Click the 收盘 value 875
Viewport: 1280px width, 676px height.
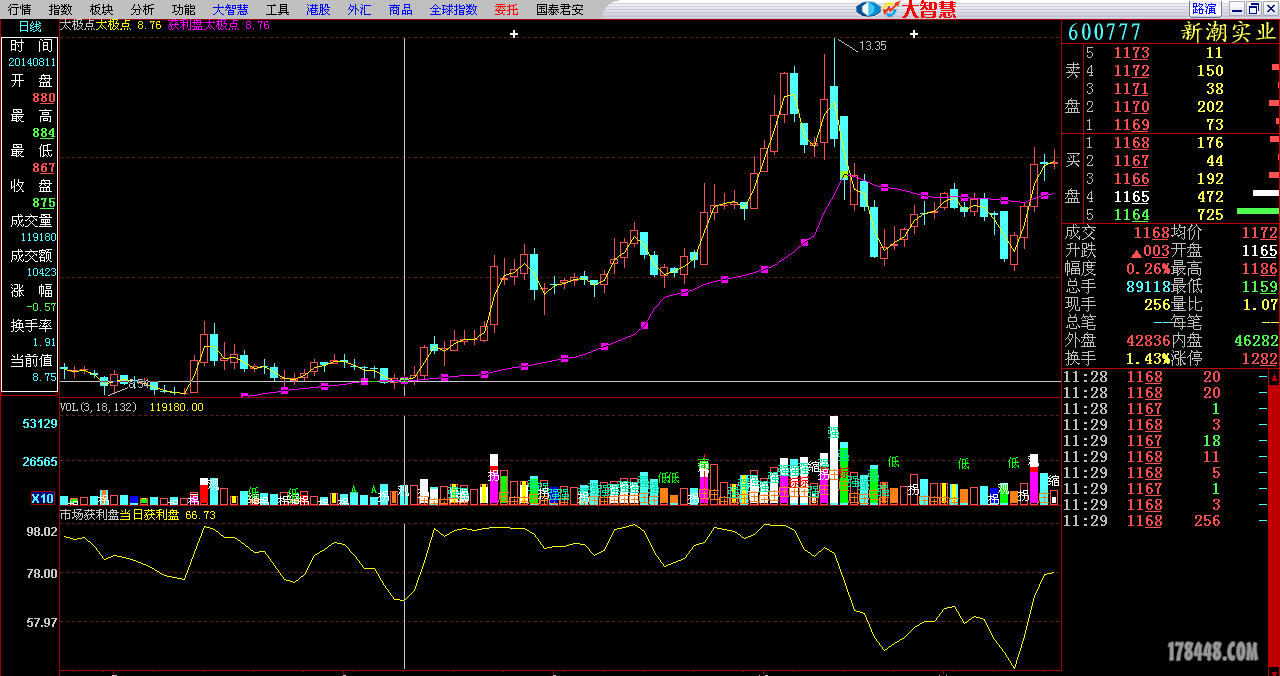point(43,203)
